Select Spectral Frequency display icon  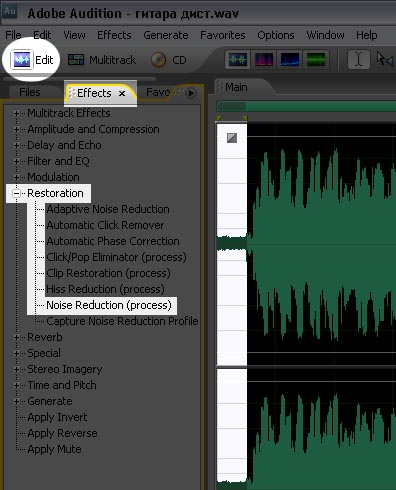pyautogui.click(x=264, y=60)
